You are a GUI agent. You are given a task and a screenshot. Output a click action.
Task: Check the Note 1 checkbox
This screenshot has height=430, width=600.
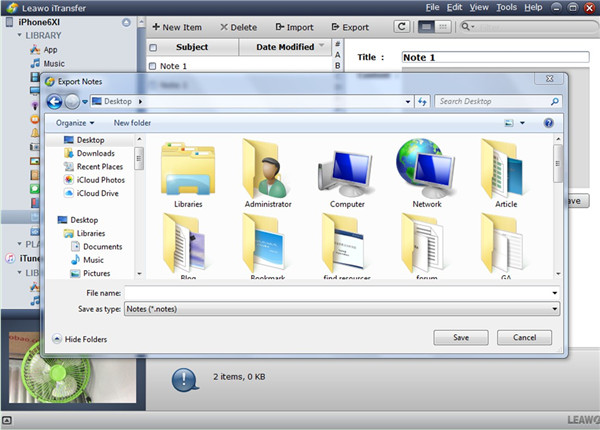tap(152, 67)
